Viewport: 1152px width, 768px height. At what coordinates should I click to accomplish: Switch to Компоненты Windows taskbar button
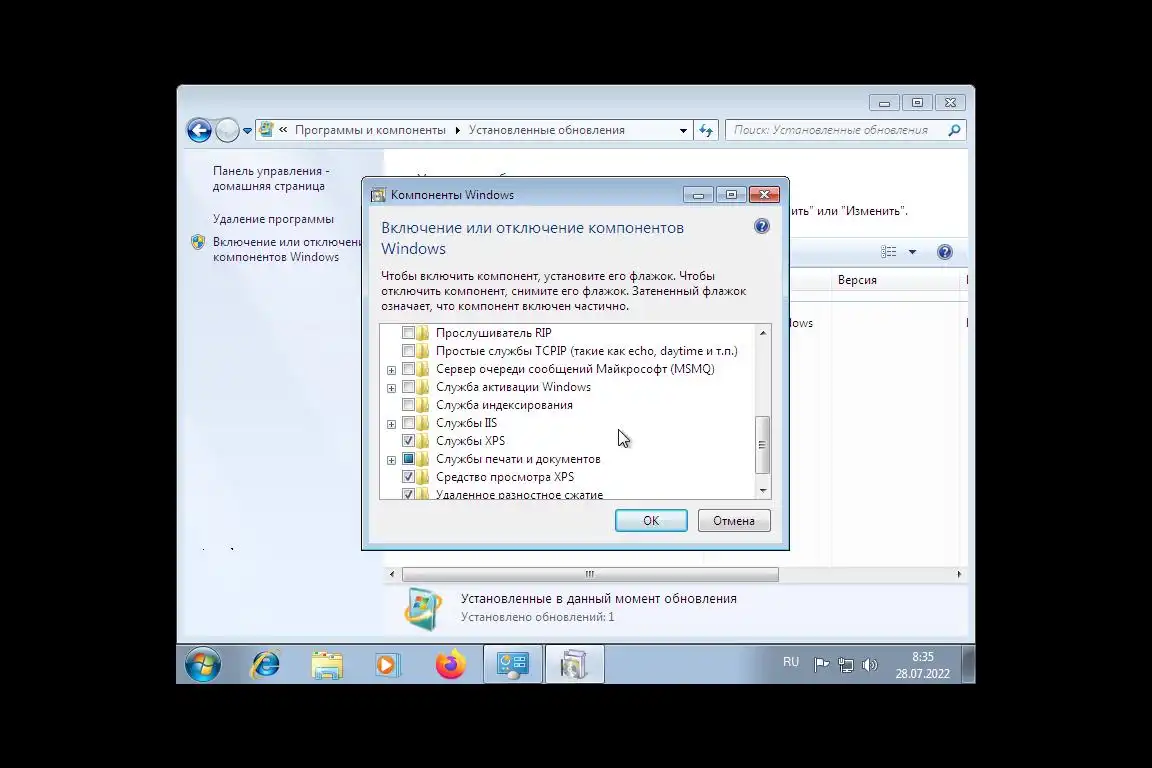574,664
